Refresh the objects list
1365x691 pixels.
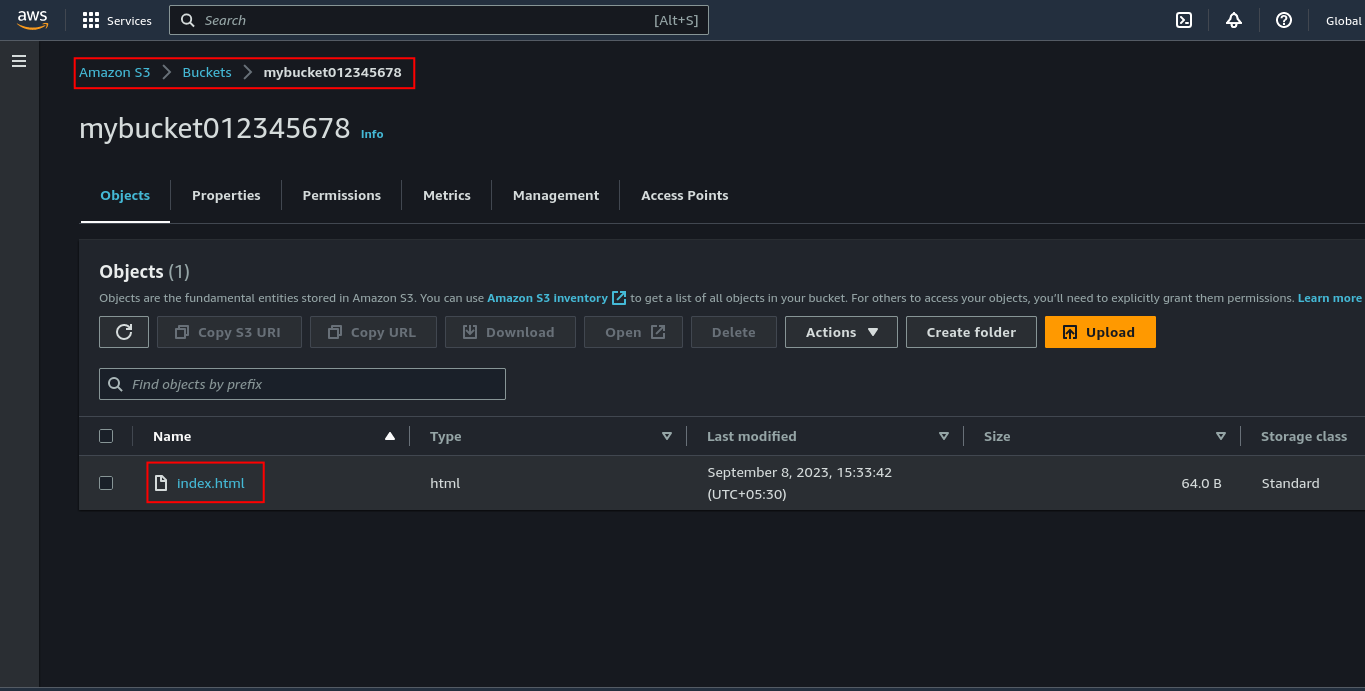click(x=124, y=332)
